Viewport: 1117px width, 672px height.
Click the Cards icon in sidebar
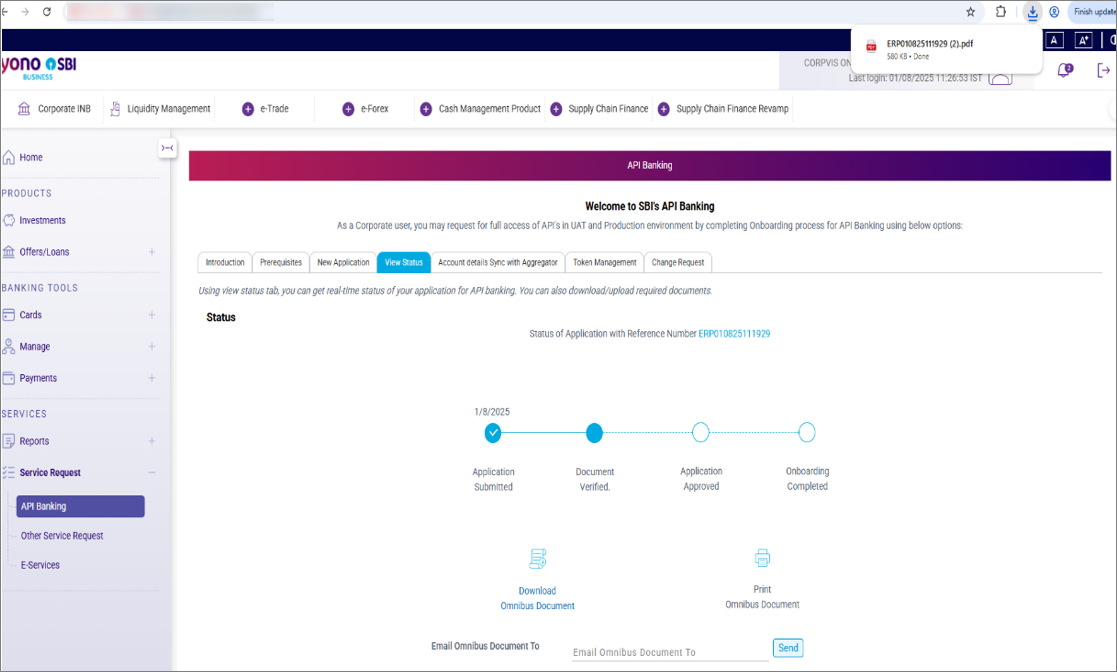click(x=9, y=314)
